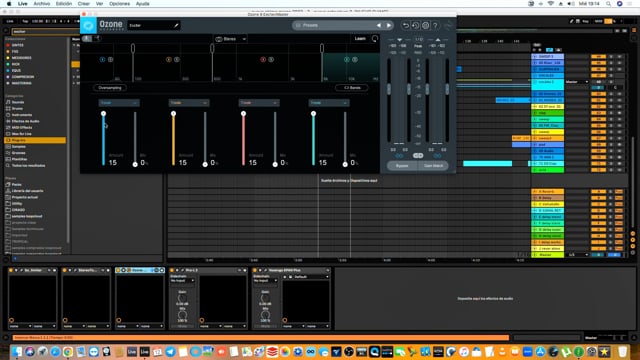Viewport: 640px width, 360px height.
Task: Open the Ozone settings gear icon
Action: 425,25
